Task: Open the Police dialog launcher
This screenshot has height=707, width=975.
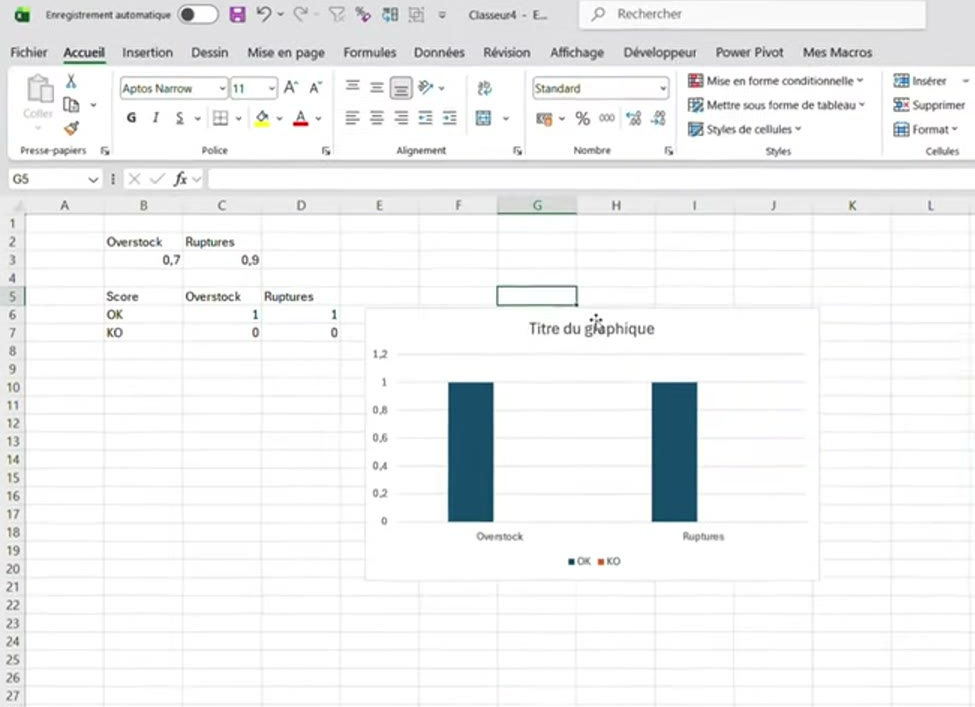Action: point(326,151)
